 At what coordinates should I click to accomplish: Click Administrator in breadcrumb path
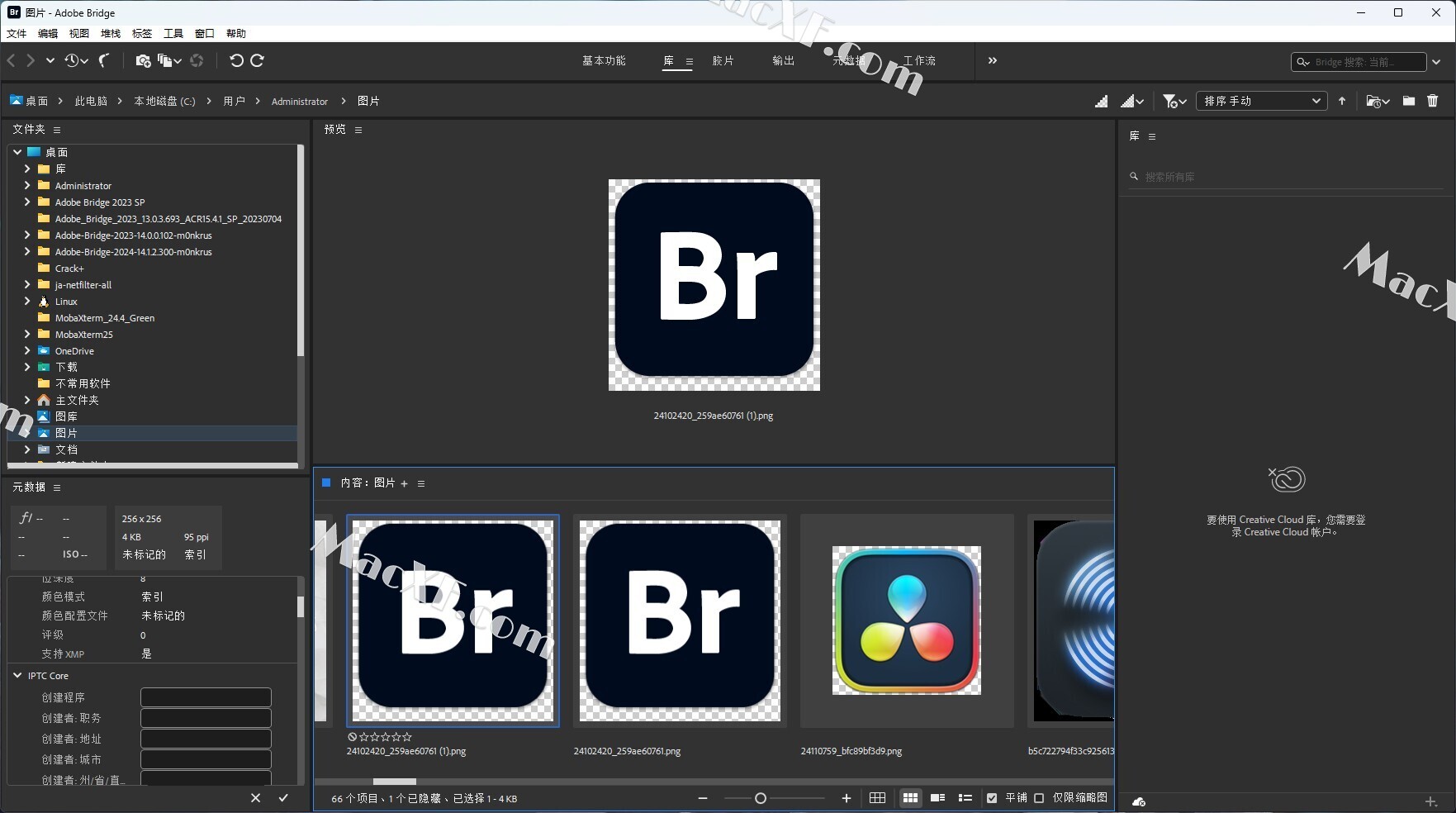point(300,101)
